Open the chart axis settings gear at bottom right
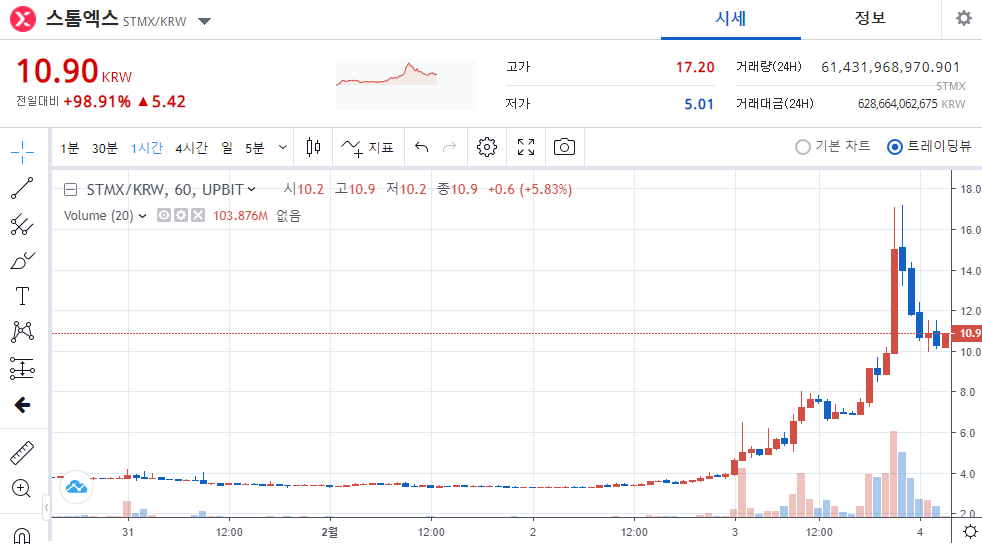 pyautogui.click(x=970, y=532)
